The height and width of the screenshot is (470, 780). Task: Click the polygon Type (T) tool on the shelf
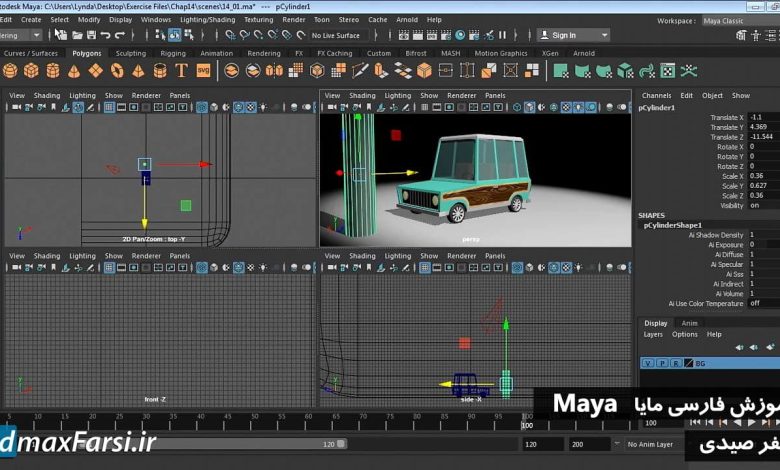(181, 71)
